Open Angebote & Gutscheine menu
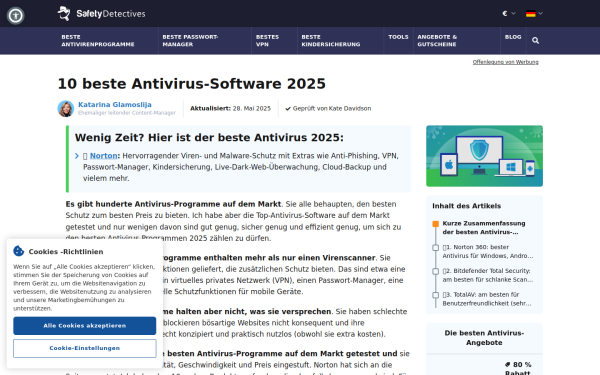Viewport: 600px width, 375px height. pos(437,41)
